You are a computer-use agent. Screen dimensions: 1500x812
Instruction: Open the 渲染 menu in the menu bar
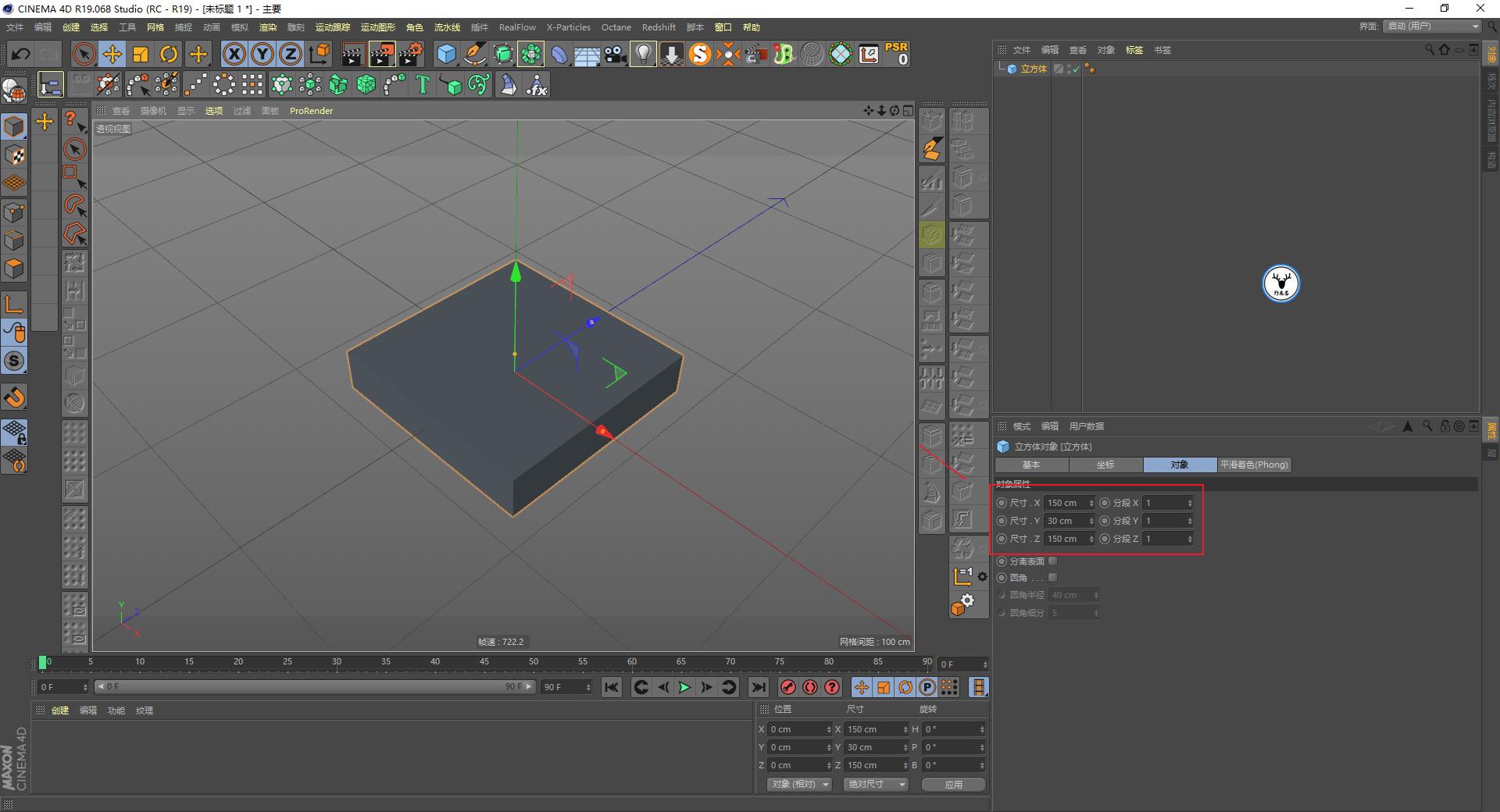[268, 27]
